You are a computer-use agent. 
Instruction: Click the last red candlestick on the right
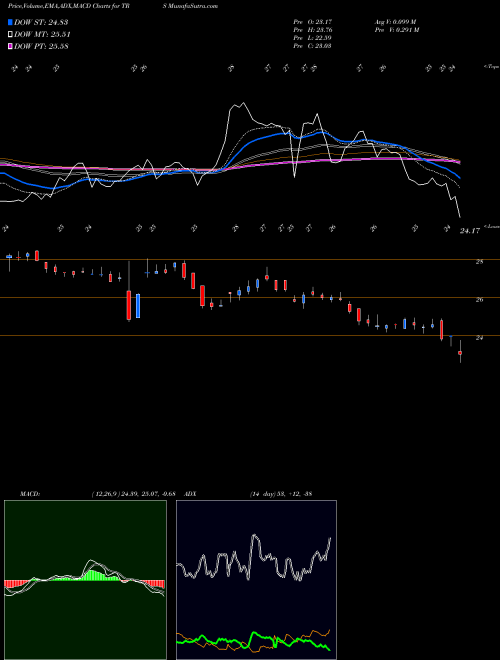click(x=460, y=353)
